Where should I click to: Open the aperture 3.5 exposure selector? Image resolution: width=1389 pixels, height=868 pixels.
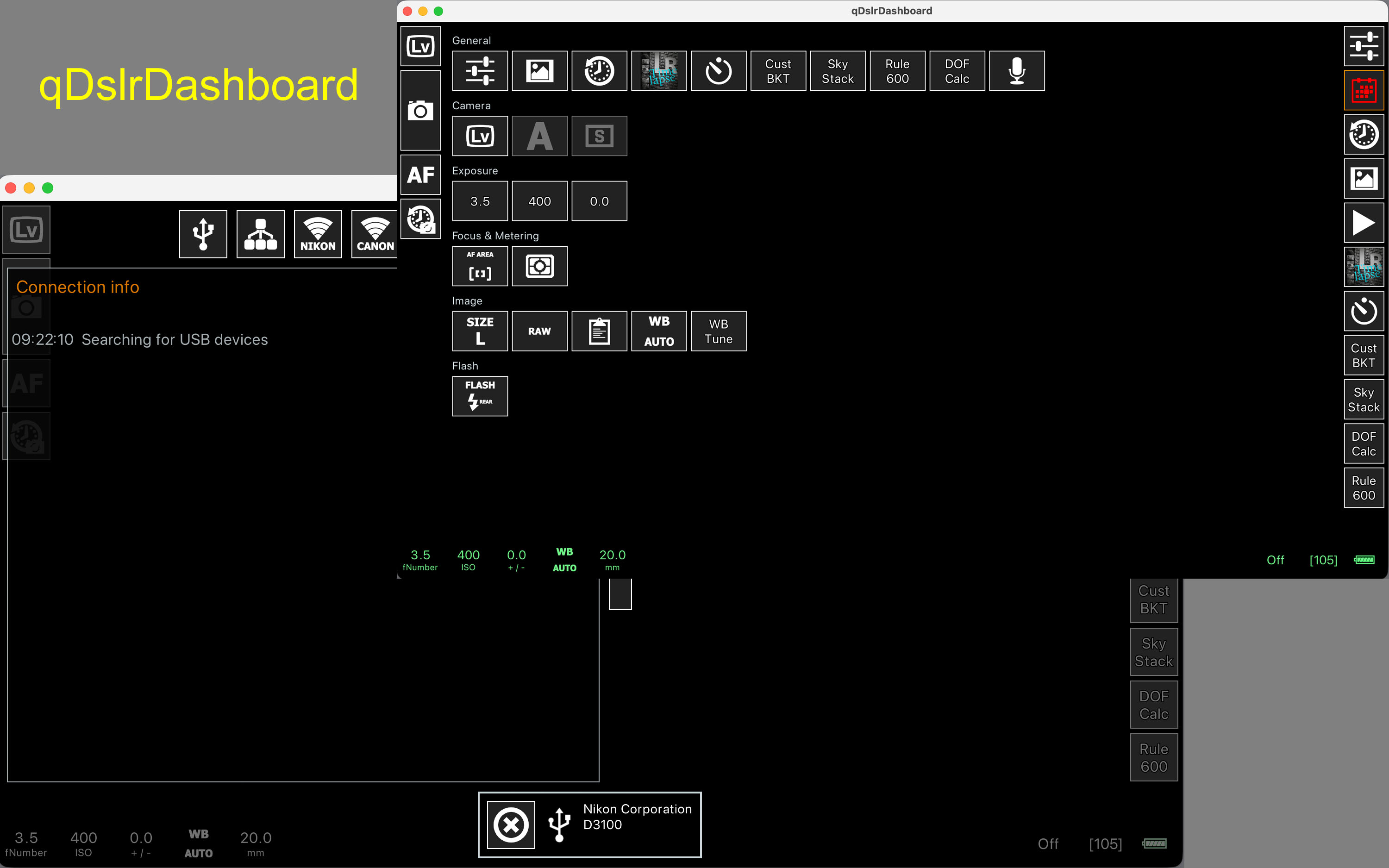point(480,201)
